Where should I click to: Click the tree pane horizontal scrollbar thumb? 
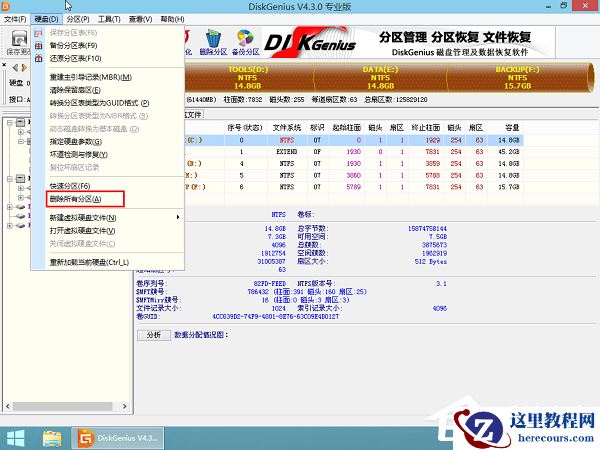click(x=63, y=406)
